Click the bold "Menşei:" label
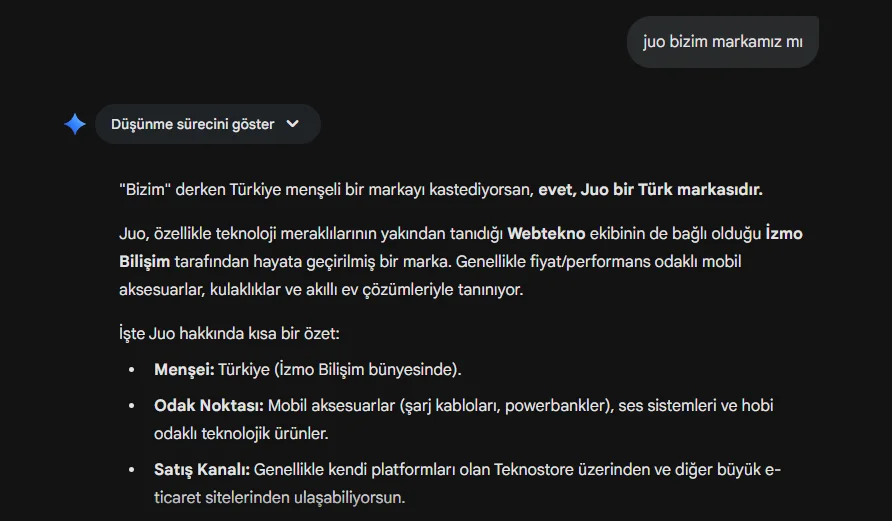Viewport: 892px width, 521px height. [x=184, y=369]
